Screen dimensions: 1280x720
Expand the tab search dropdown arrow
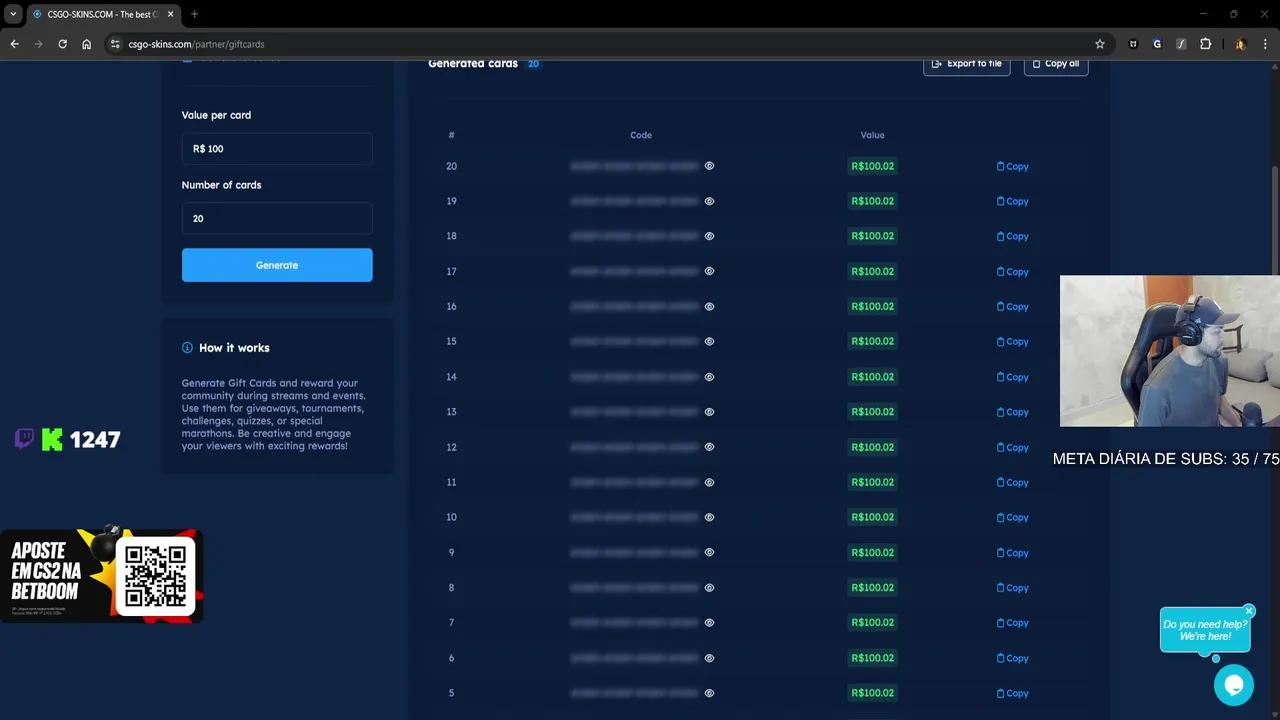click(13, 14)
